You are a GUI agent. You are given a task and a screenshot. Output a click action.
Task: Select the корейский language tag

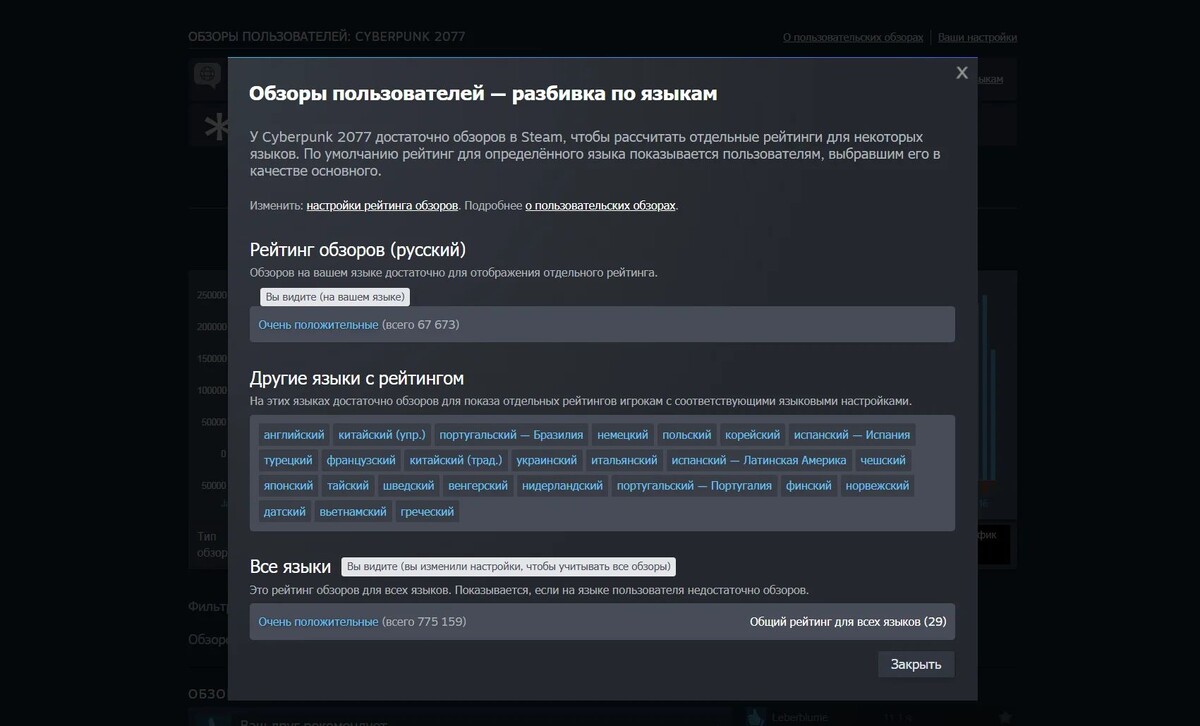[752, 435]
